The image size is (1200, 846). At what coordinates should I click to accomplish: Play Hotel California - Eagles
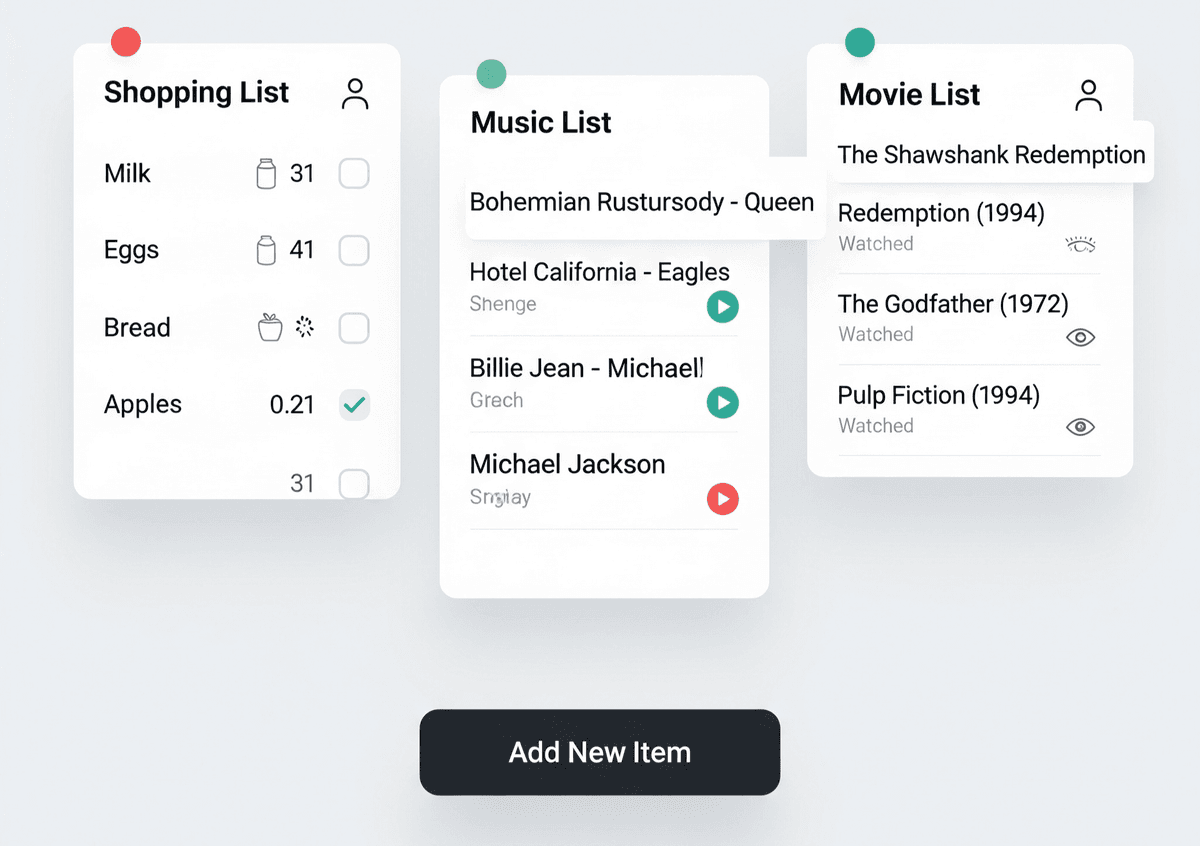point(723,306)
